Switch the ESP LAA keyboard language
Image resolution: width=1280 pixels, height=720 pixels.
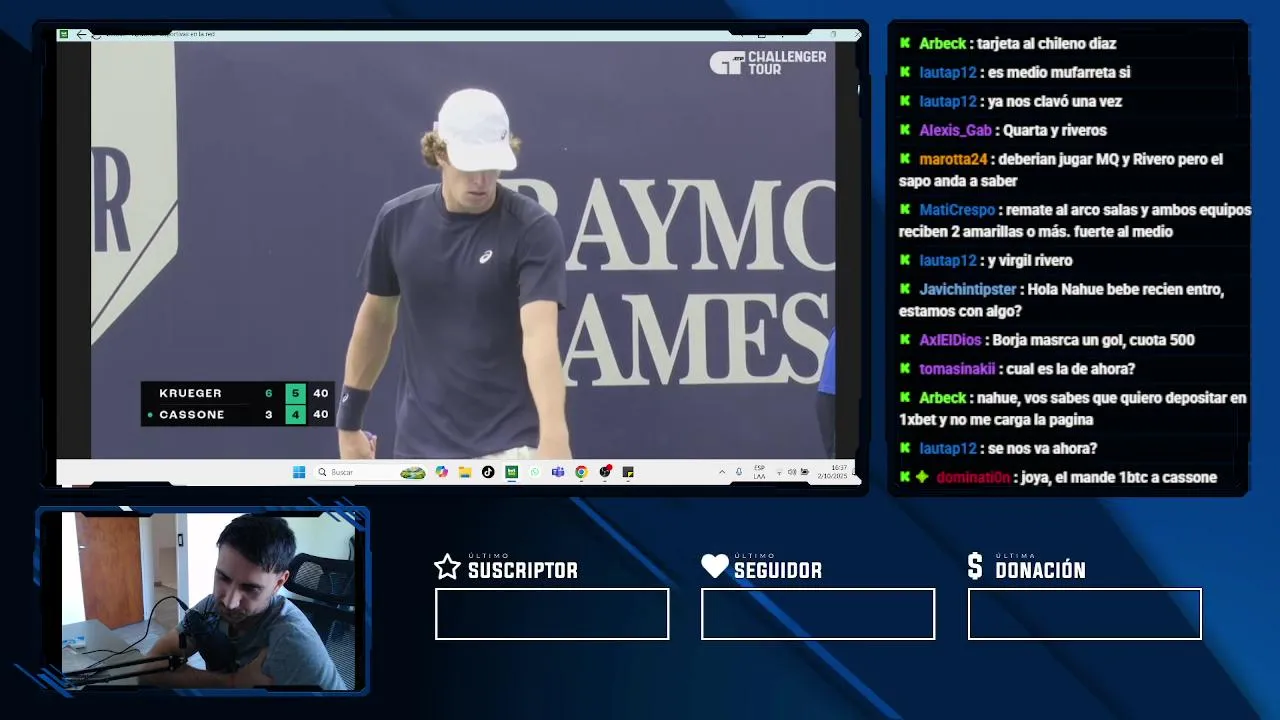click(x=759, y=472)
